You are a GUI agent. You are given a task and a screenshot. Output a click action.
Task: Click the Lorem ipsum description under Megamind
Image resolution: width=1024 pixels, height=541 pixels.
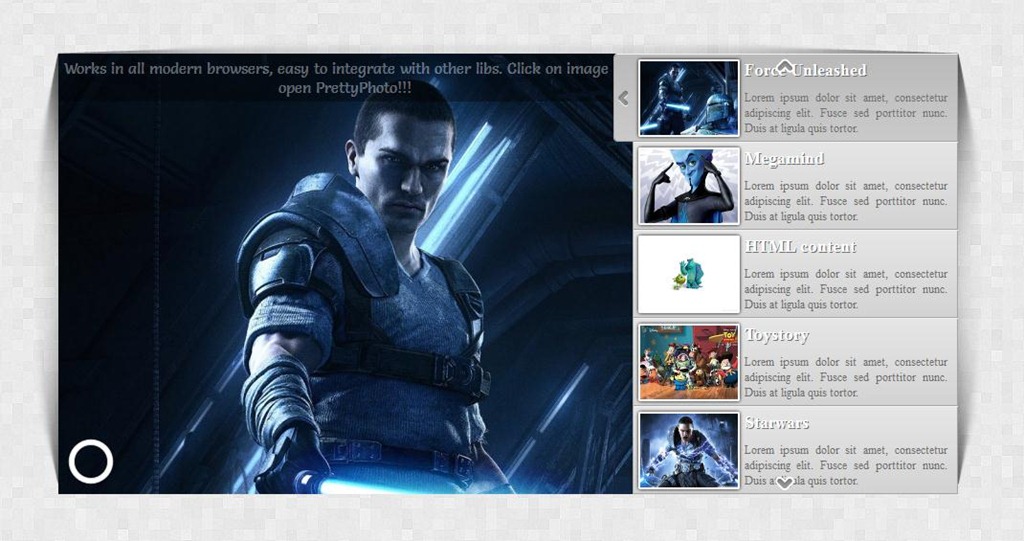coord(846,201)
